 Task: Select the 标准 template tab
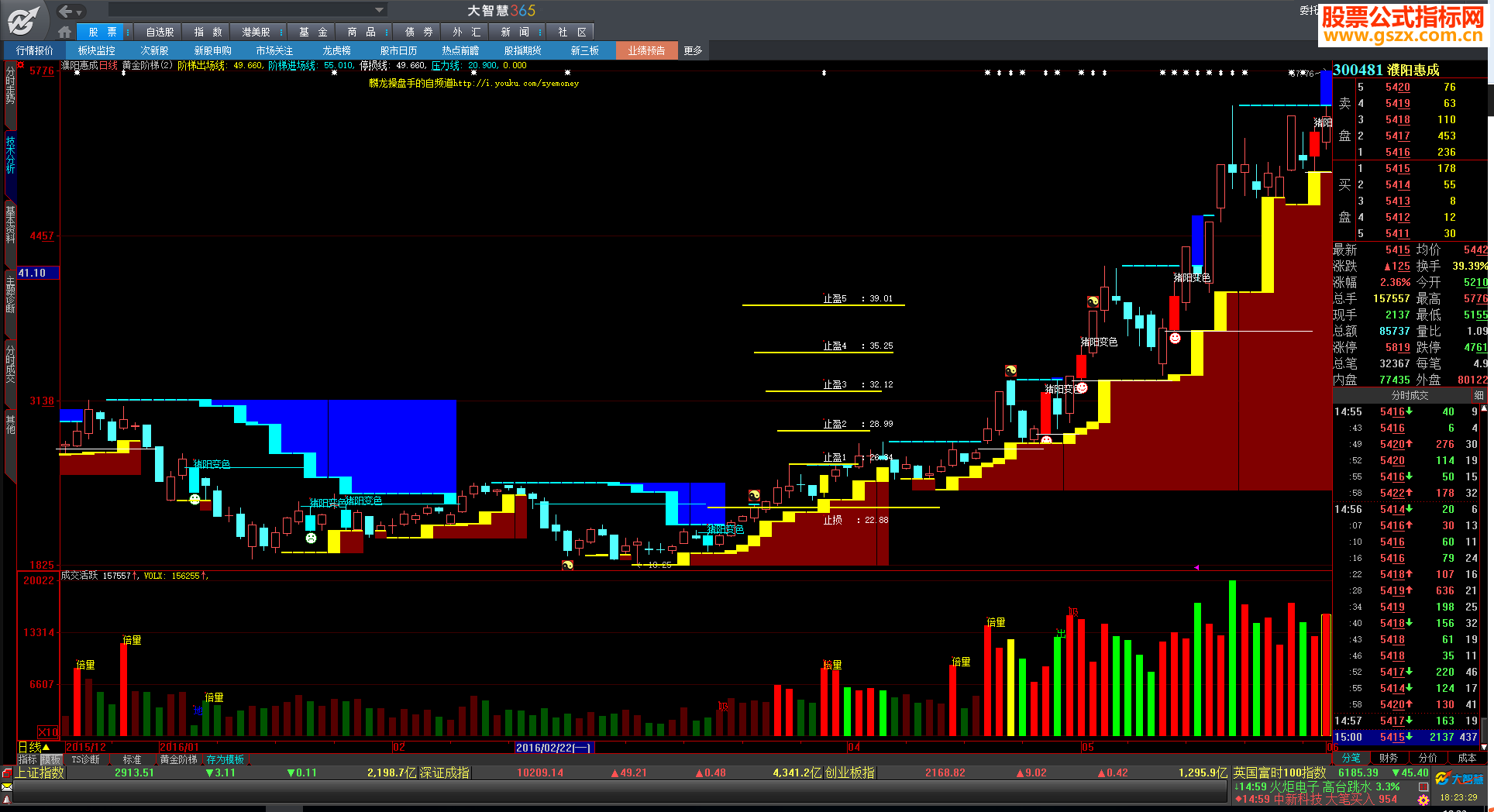tap(133, 759)
